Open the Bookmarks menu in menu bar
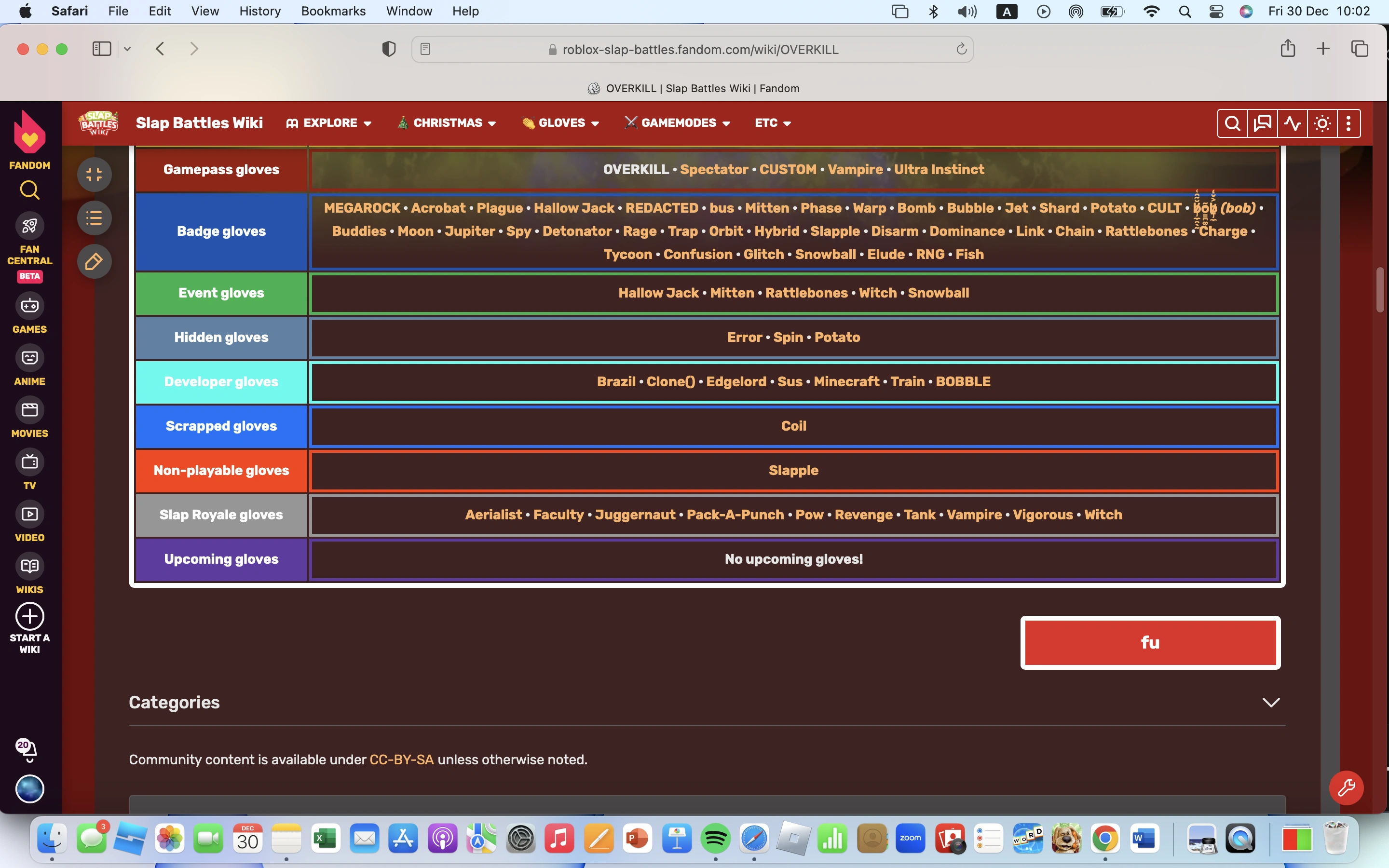The image size is (1389, 868). (x=333, y=11)
